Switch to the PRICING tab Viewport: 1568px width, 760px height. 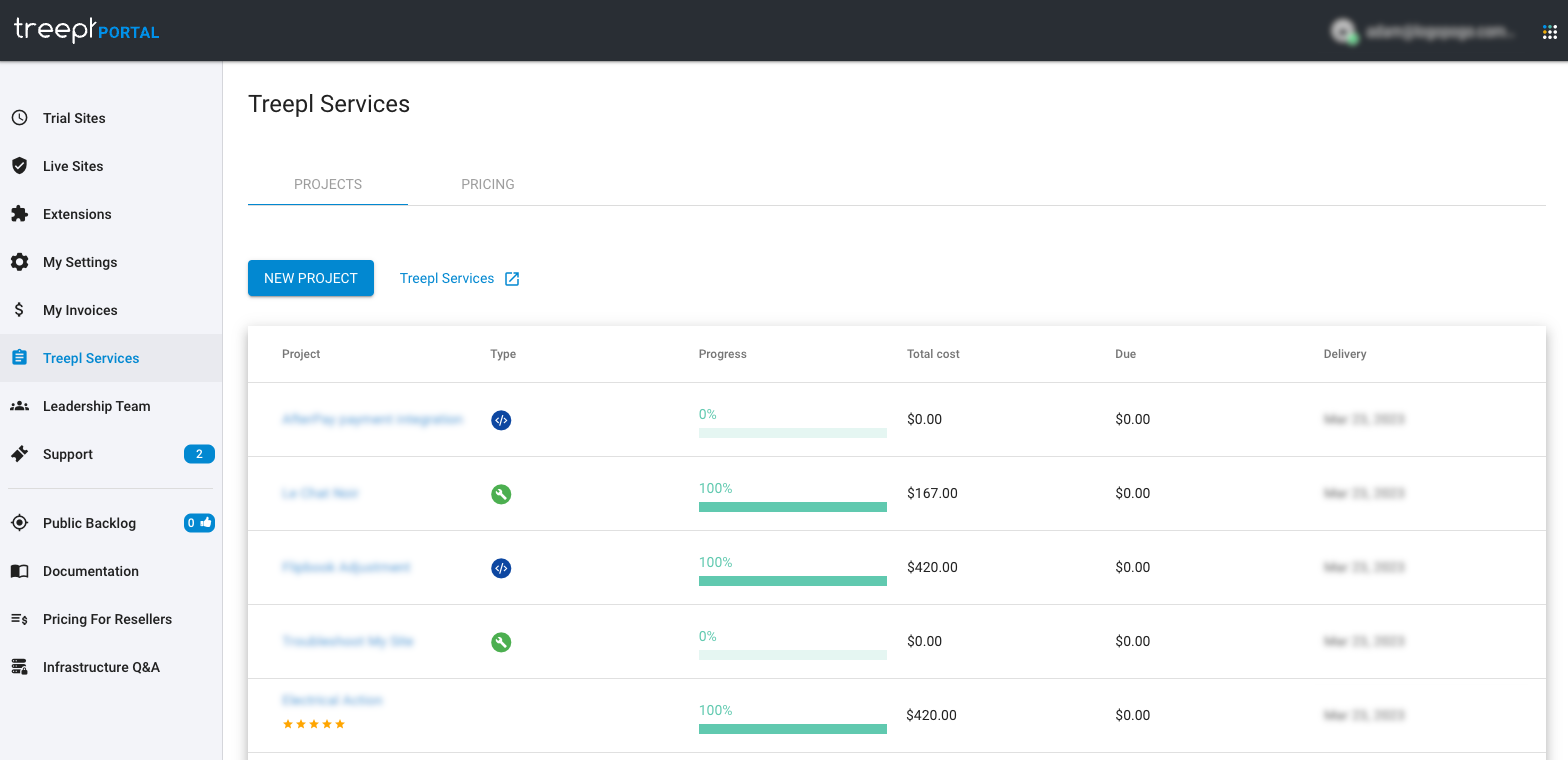coord(488,184)
